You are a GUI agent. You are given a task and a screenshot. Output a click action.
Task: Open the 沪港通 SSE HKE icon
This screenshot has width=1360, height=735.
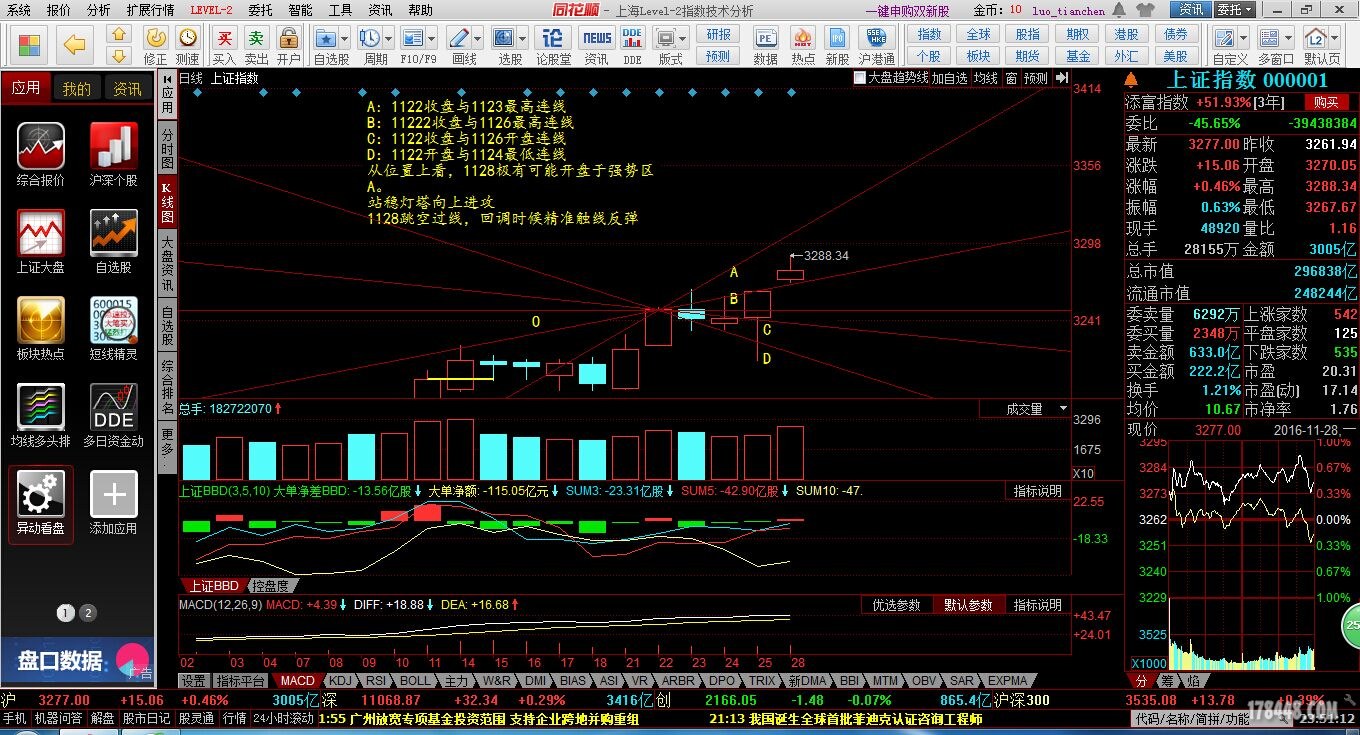coord(876,37)
